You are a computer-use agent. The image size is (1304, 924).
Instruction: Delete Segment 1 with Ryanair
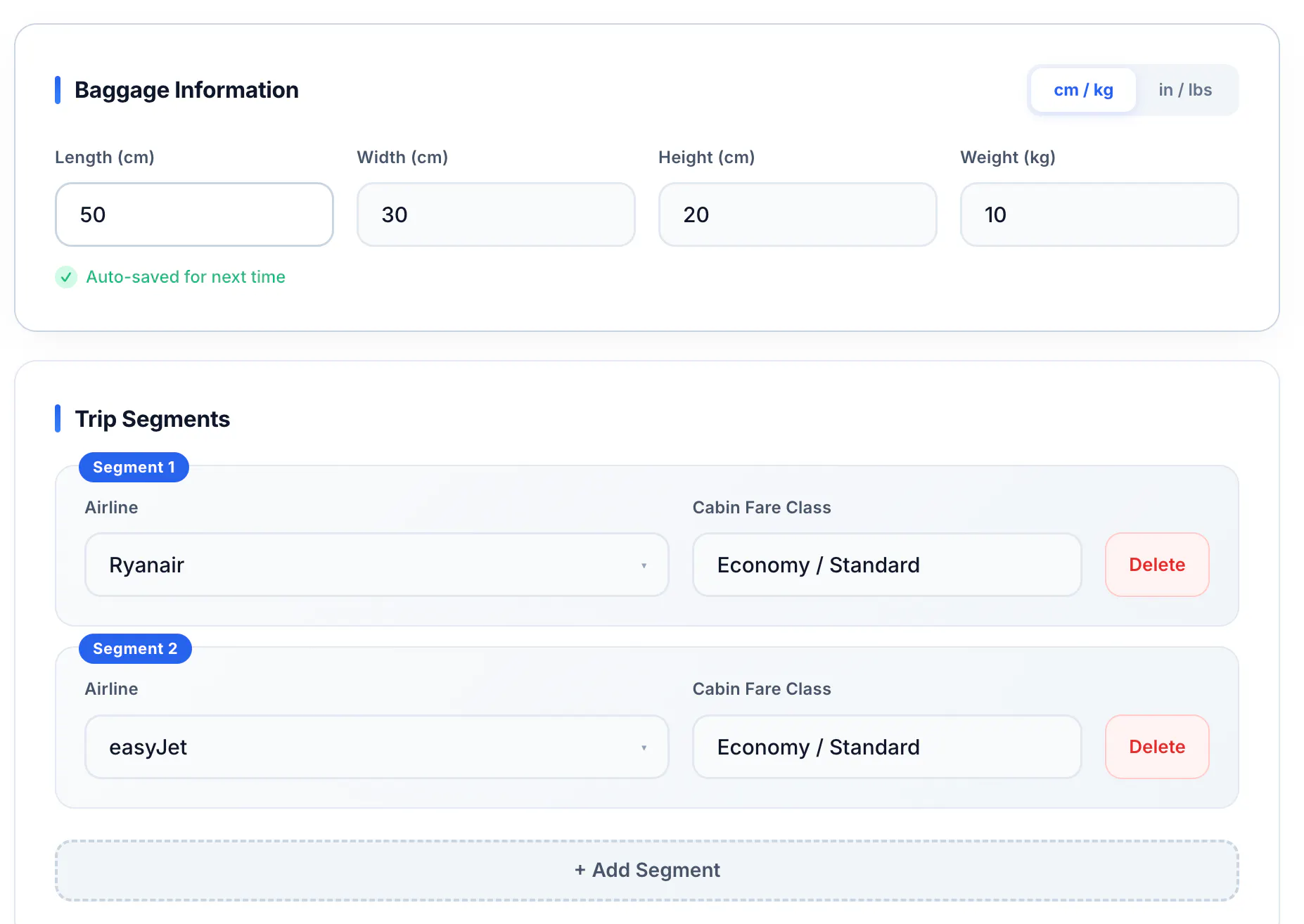(1157, 565)
